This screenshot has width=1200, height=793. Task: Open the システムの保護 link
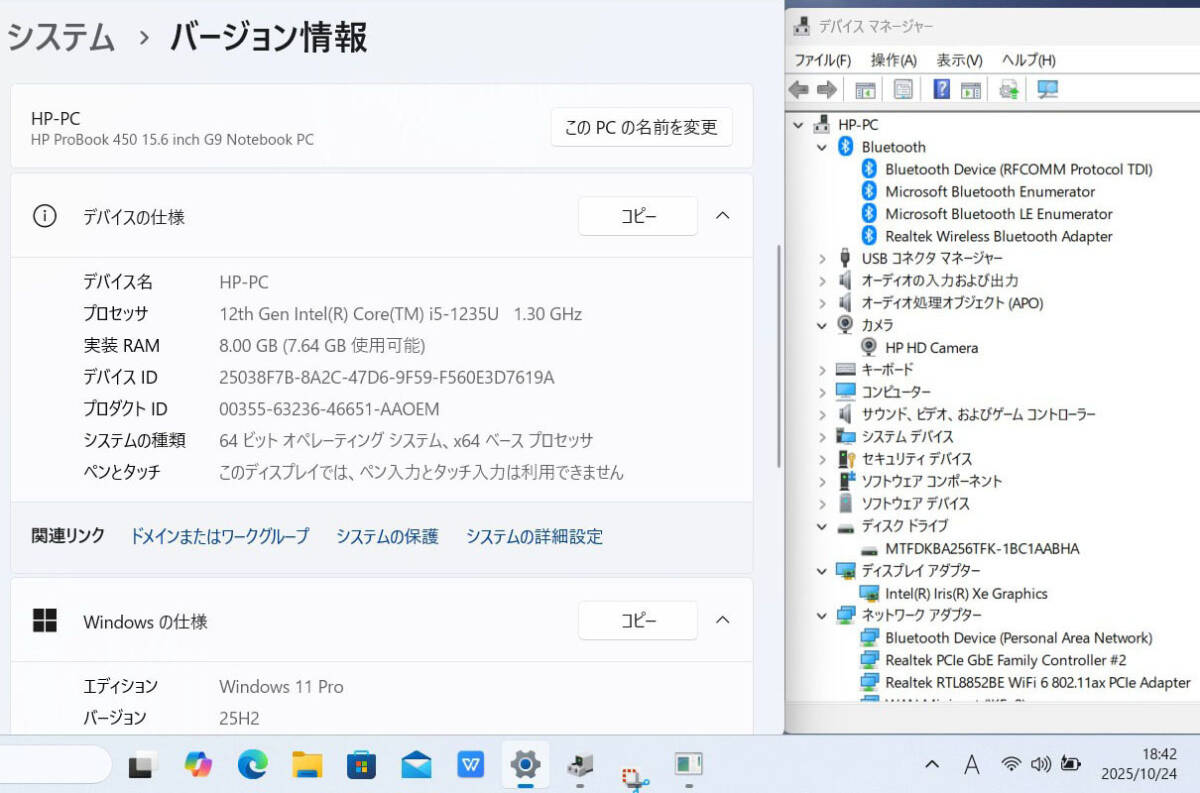[387, 537]
